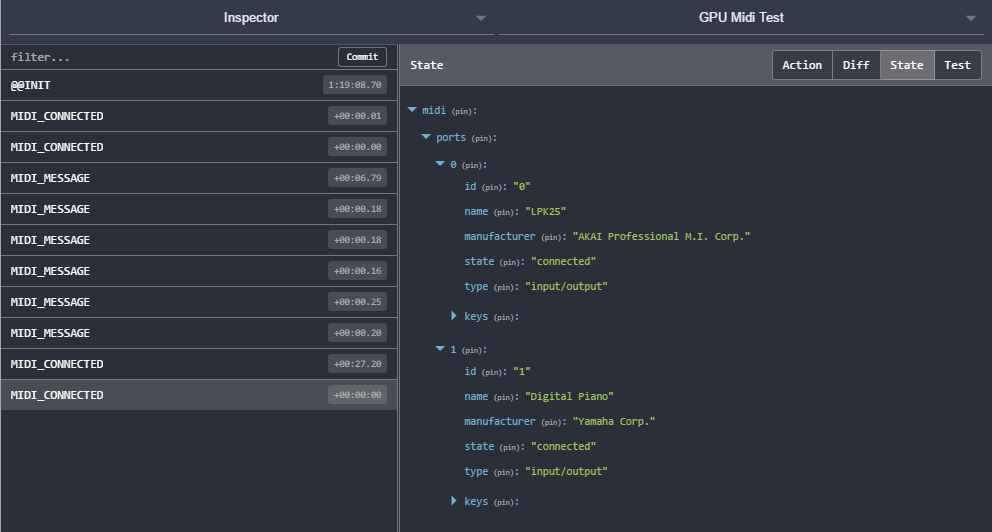Viewport: 992px width, 532px height.
Task: Click the filter input field
Action: point(171,57)
